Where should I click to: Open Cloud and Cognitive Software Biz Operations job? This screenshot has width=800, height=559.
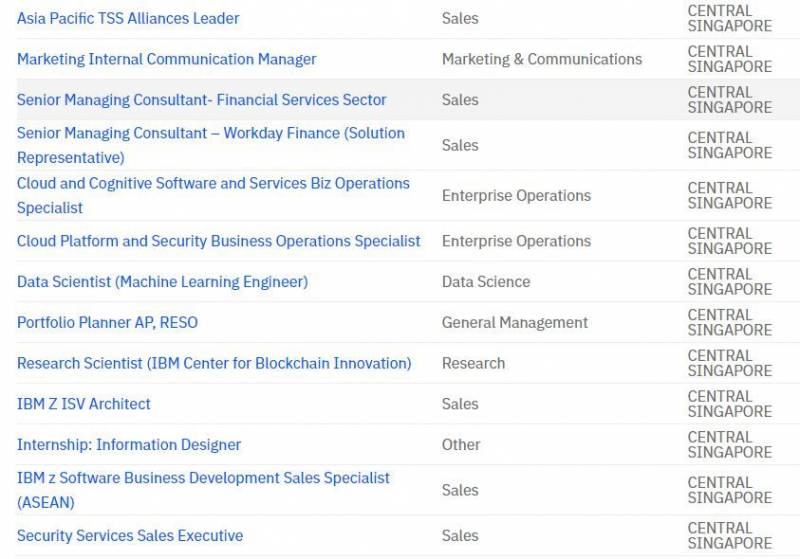[213, 184]
